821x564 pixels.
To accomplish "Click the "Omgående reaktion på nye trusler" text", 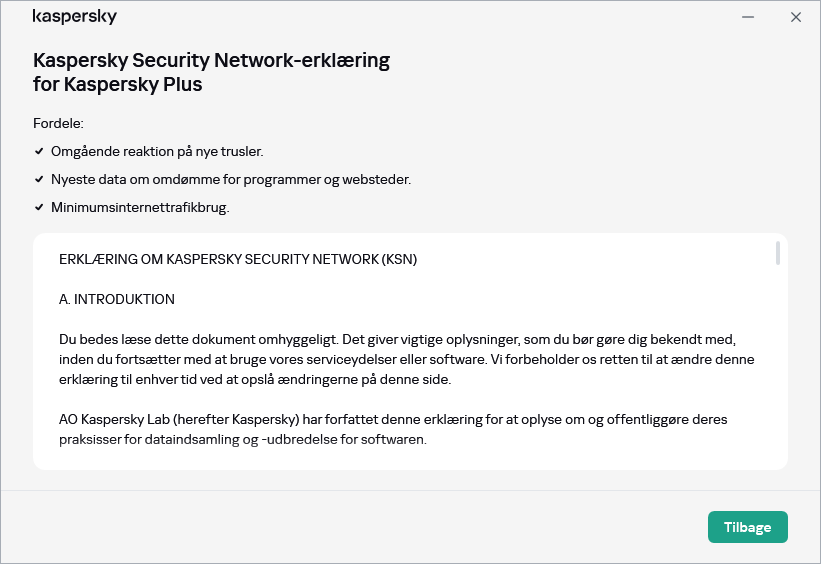I will pyautogui.click(x=157, y=152).
